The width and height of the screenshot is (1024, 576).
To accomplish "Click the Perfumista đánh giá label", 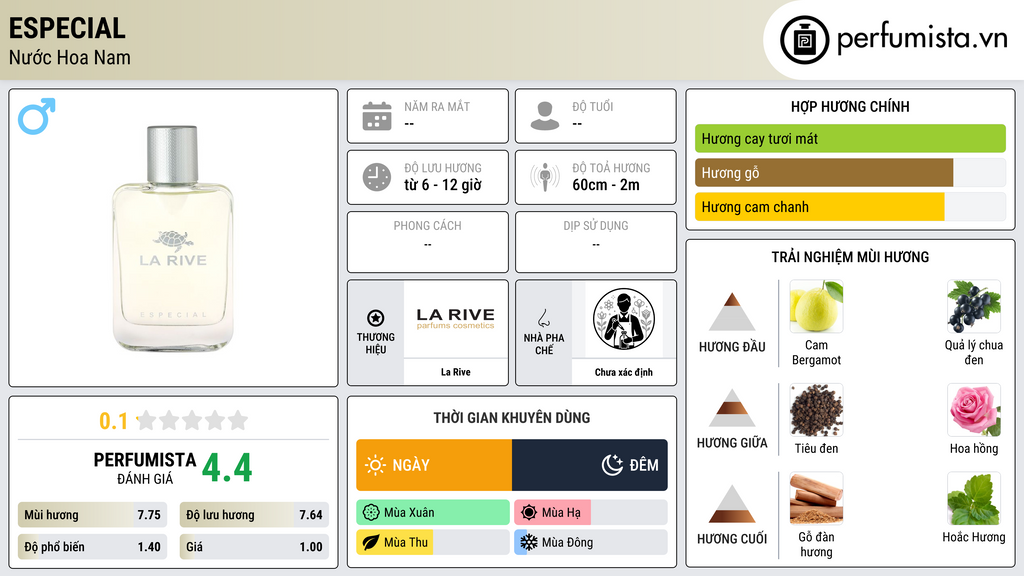I will [145, 468].
